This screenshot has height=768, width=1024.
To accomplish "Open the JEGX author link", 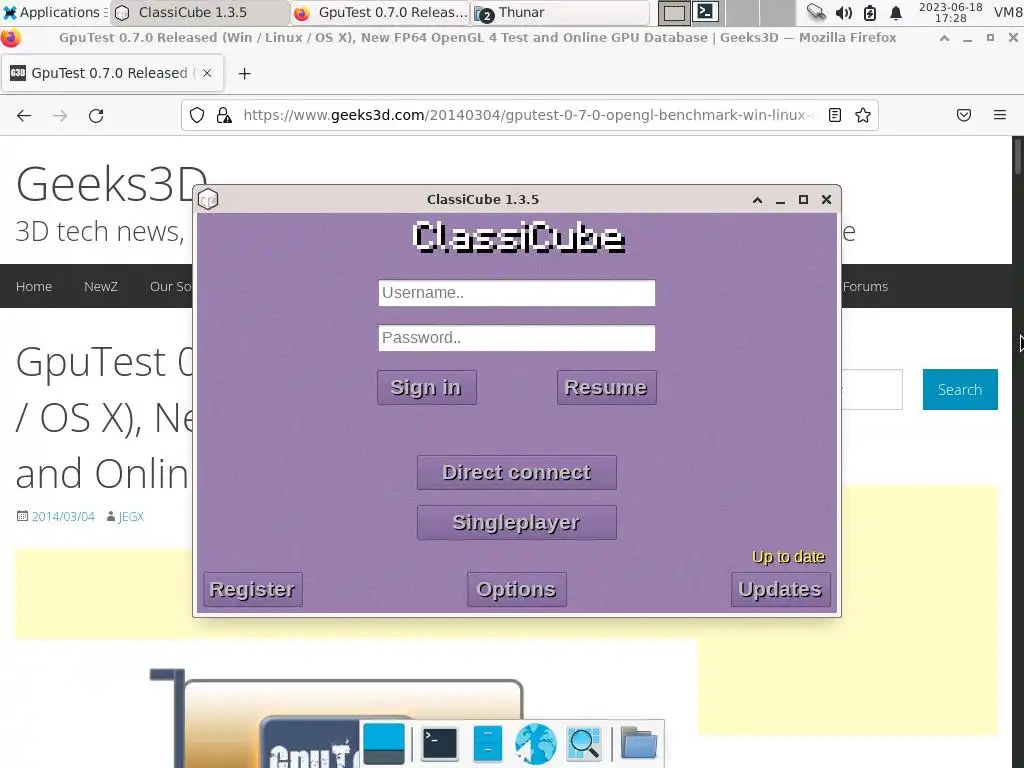I will tap(131, 517).
